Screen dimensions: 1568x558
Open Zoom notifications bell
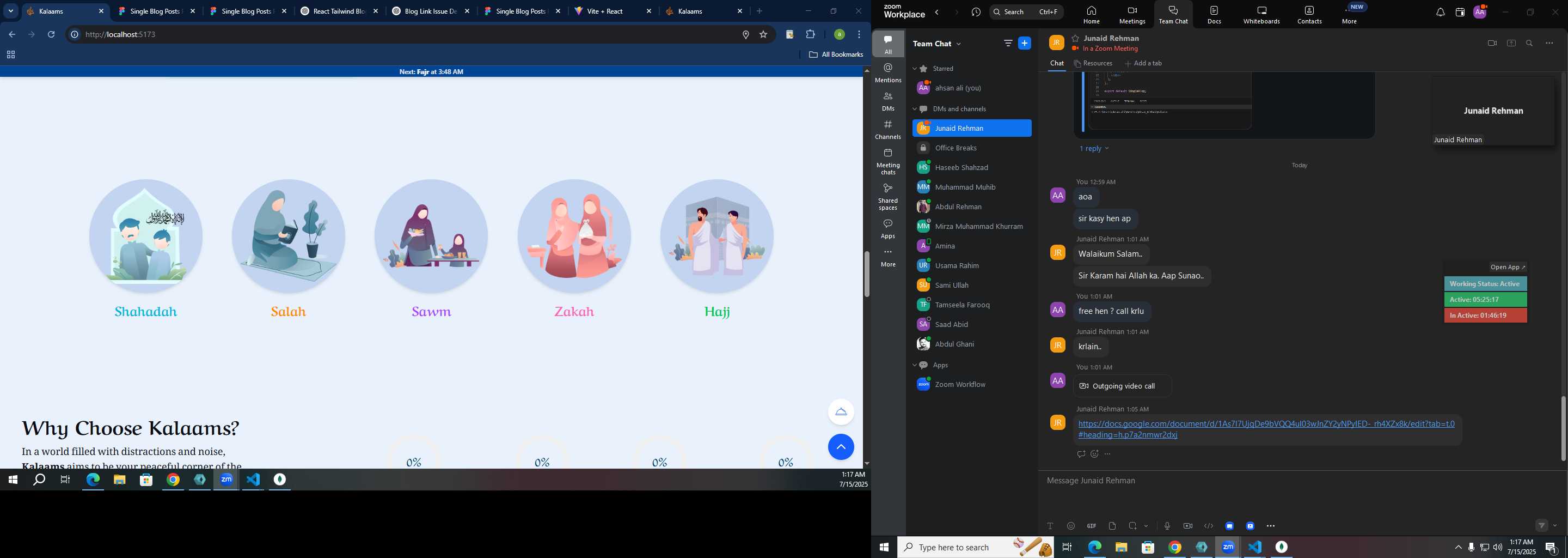click(1440, 12)
